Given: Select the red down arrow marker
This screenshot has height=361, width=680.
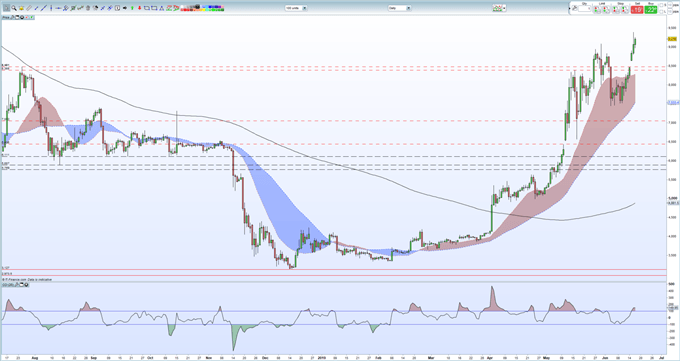Looking at the screenshot, I should [x=139, y=8].
